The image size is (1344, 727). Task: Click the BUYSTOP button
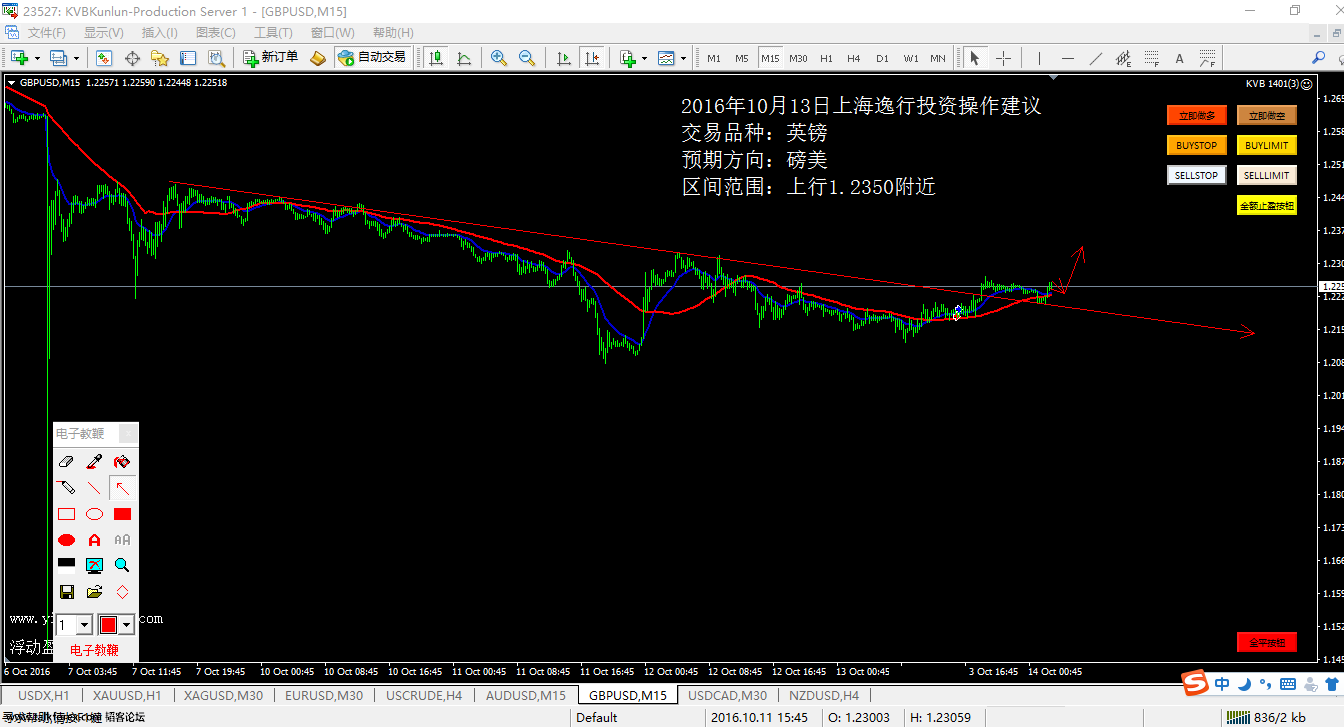[x=1197, y=146]
